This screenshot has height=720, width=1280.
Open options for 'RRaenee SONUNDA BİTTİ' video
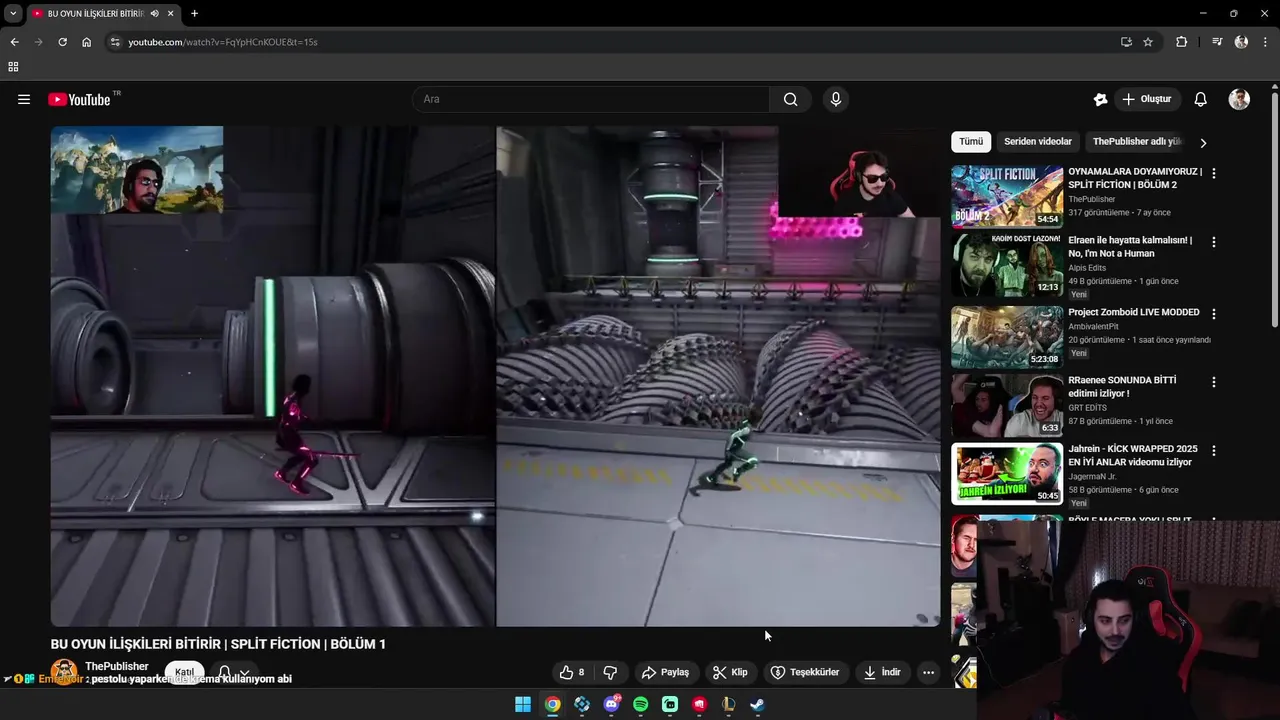point(1214,382)
